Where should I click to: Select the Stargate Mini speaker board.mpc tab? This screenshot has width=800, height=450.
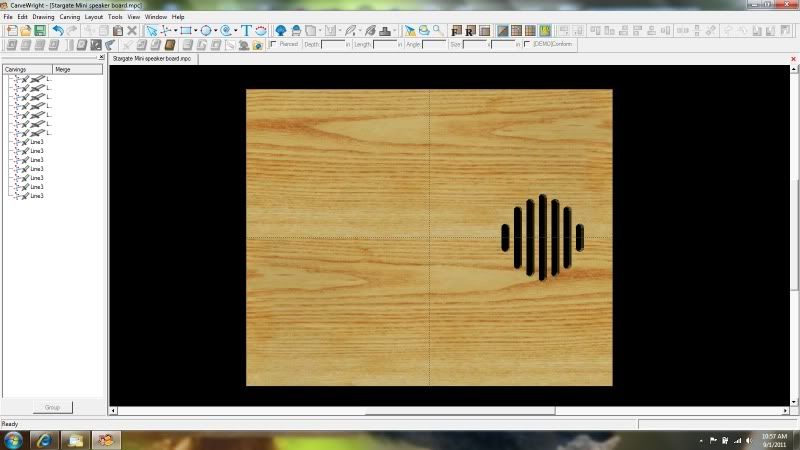[x=152, y=59]
